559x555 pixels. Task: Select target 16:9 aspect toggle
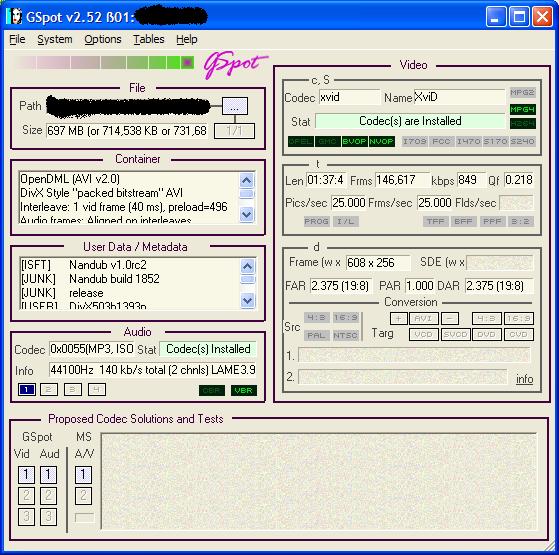tap(519, 318)
